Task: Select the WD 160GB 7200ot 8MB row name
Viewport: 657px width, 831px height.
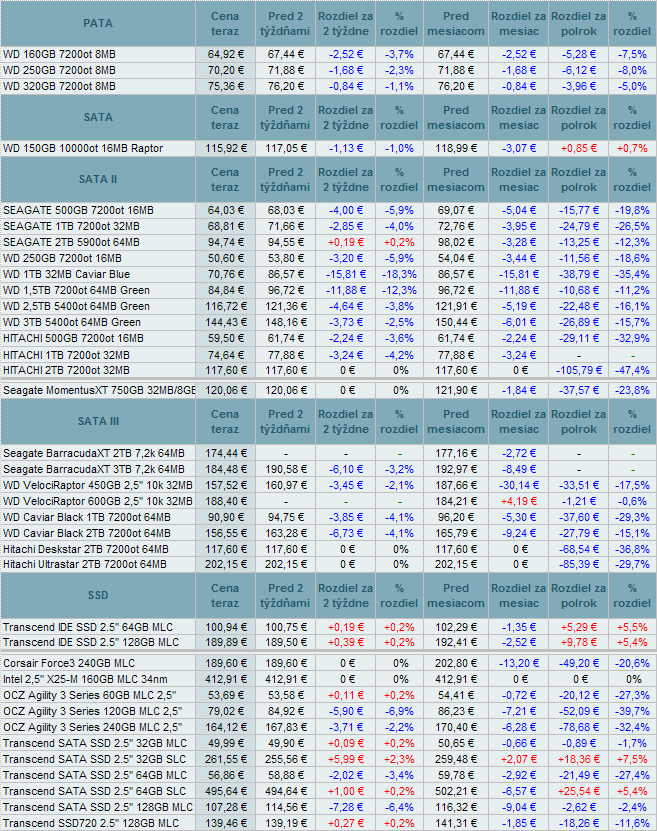Action: (59, 54)
